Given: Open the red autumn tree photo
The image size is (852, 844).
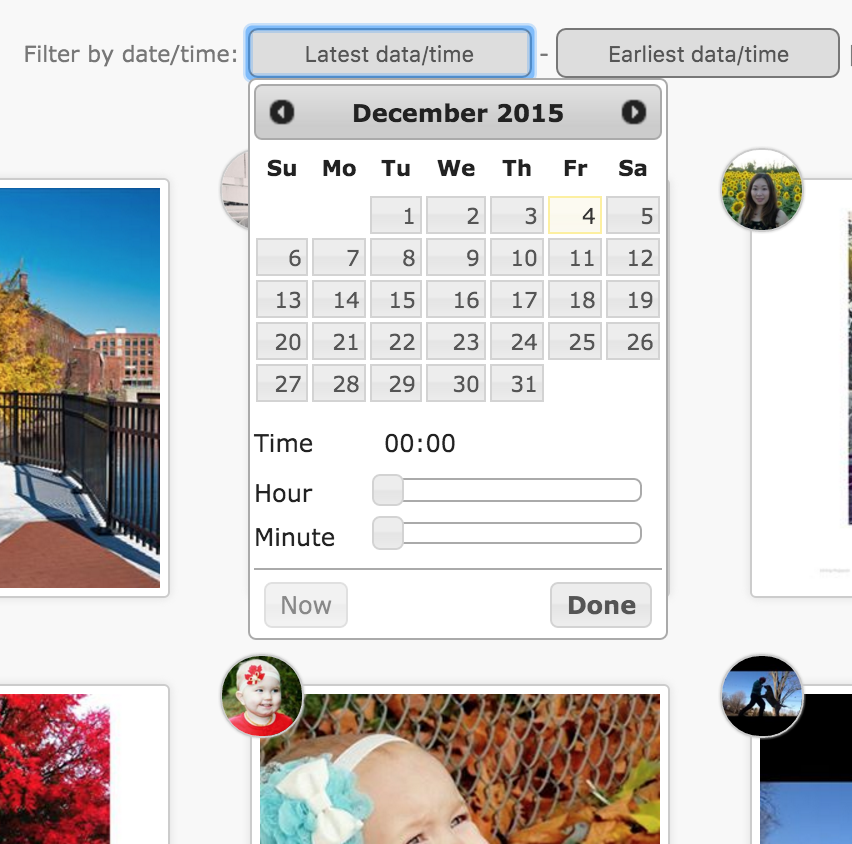Looking at the screenshot, I should pyautogui.click(x=60, y=770).
